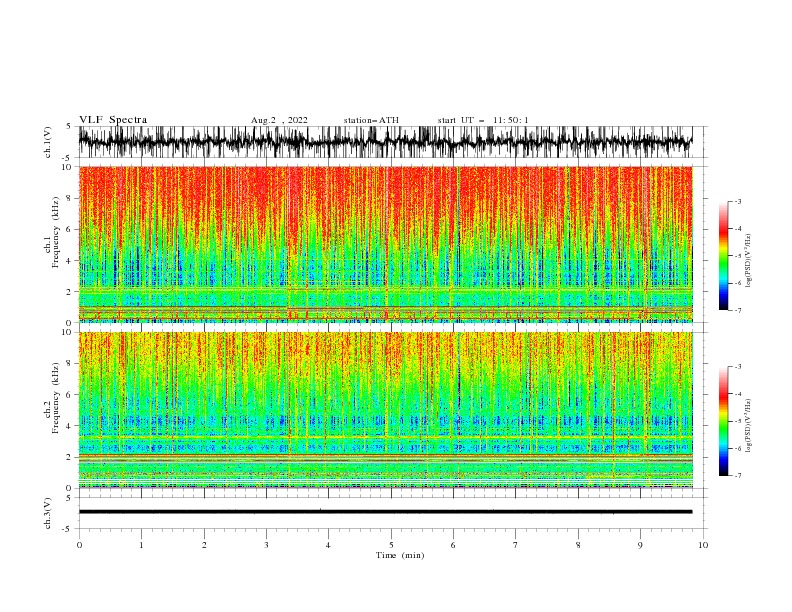Image resolution: width=792 pixels, height=612 pixels.
Task: Click the ch.1 spectrogram plot
Action: [385, 244]
